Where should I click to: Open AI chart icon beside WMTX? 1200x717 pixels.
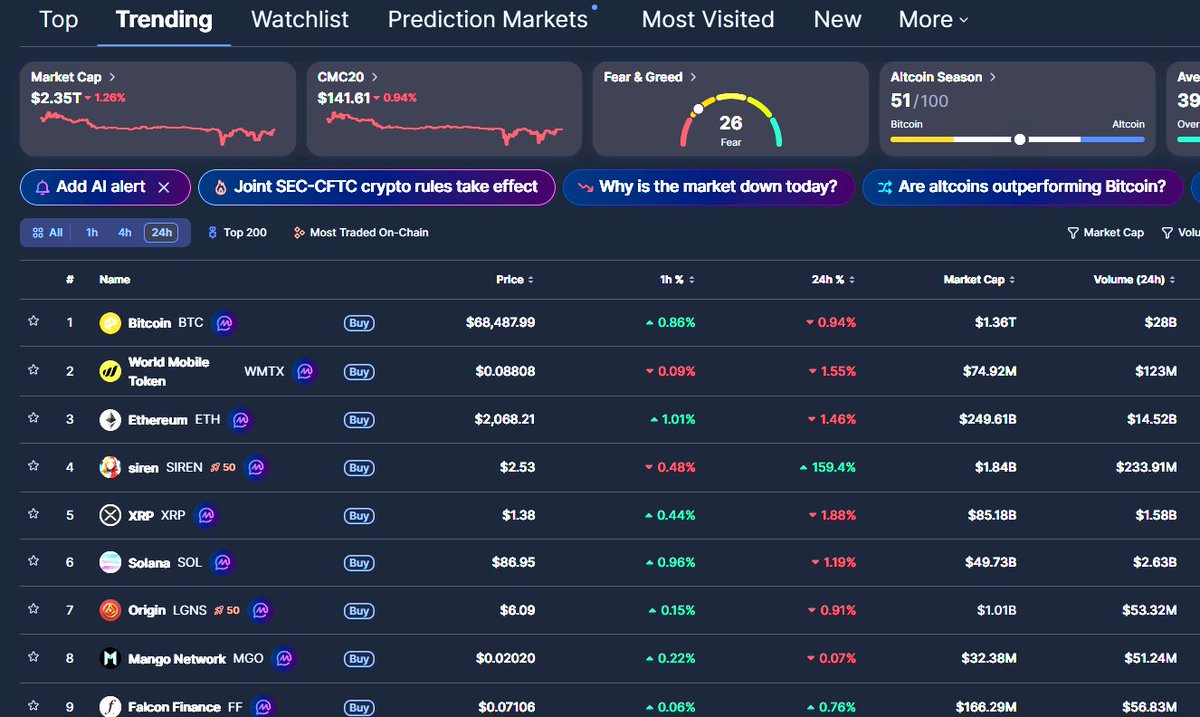(x=305, y=371)
